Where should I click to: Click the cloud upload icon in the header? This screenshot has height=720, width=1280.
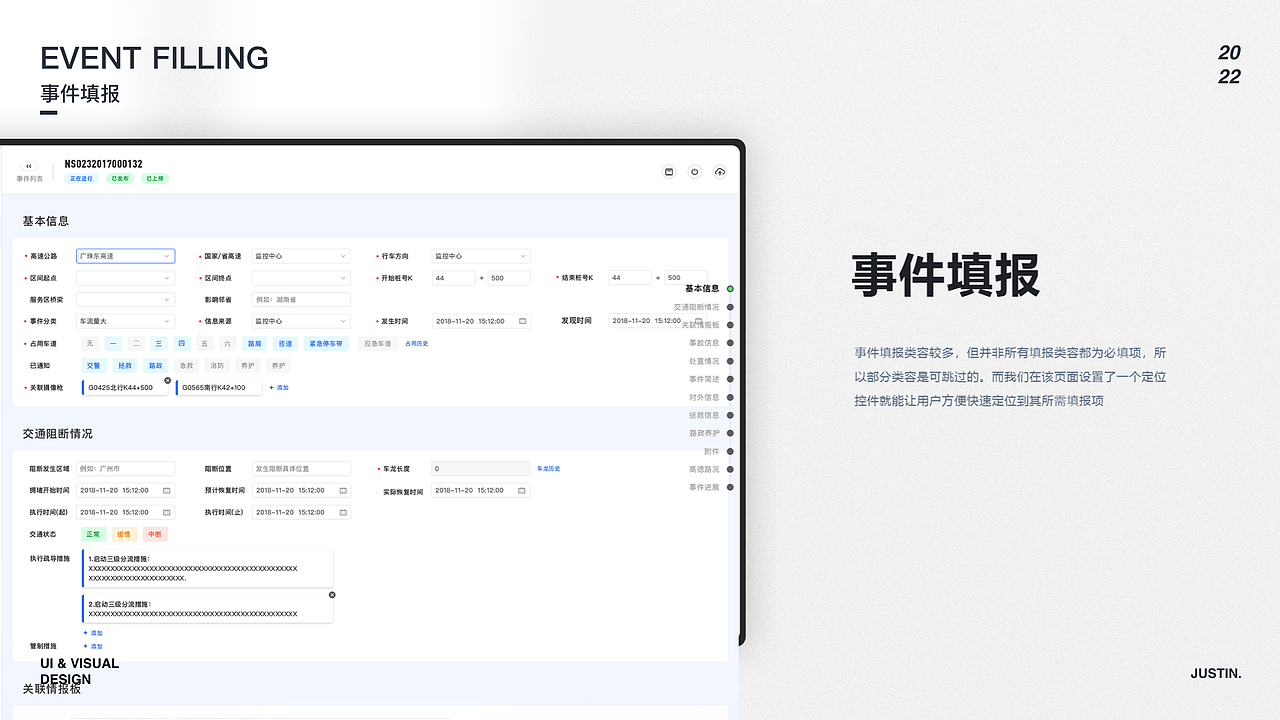[x=720, y=172]
